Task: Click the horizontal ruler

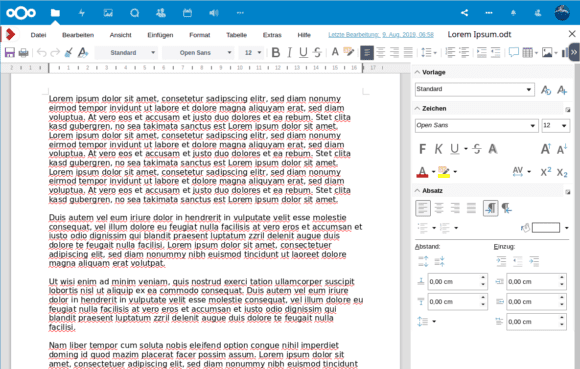Action: coord(205,68)
